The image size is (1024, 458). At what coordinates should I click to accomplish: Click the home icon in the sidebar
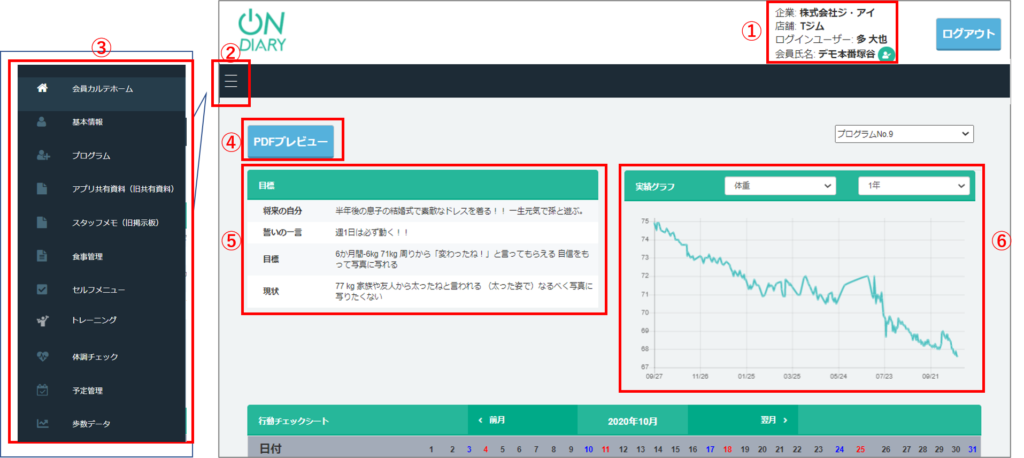[42, 88]
